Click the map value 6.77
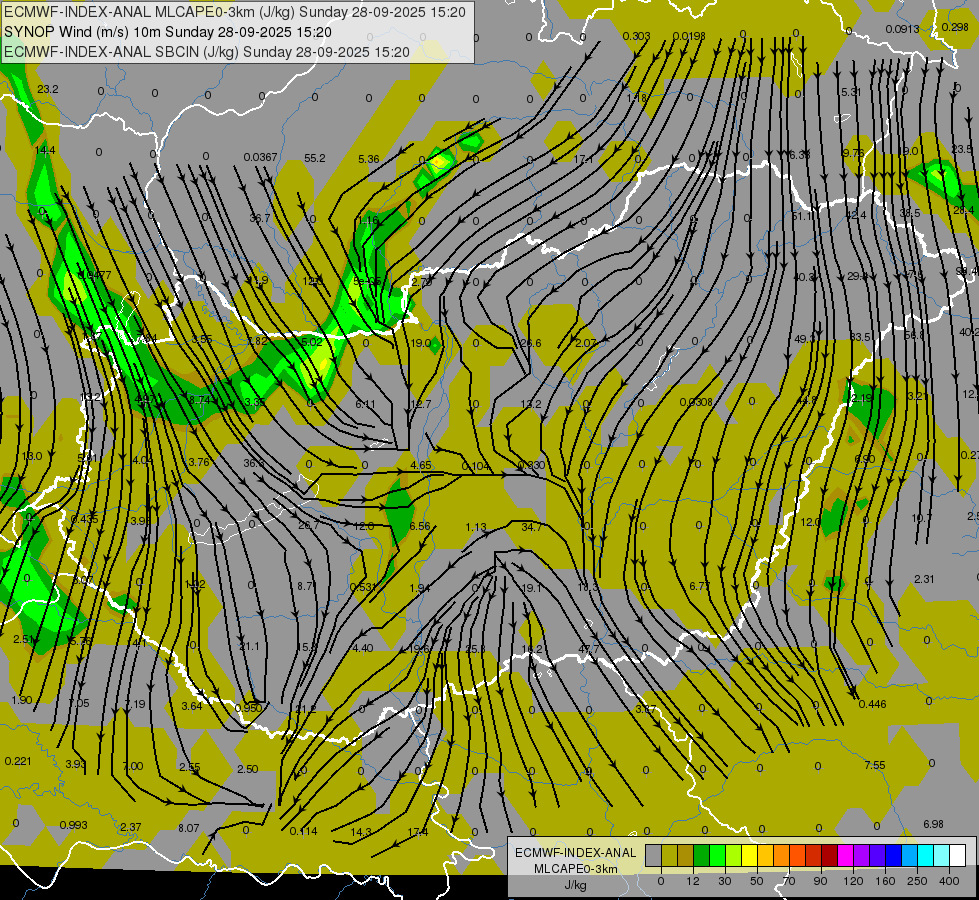Screen dimensions: 979x900 coord(699,586)
